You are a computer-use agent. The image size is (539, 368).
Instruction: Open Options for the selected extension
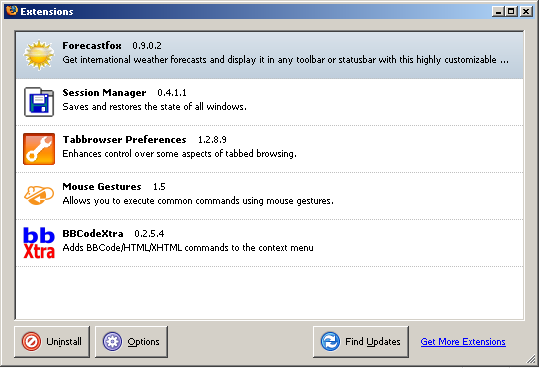pos(131,342)
